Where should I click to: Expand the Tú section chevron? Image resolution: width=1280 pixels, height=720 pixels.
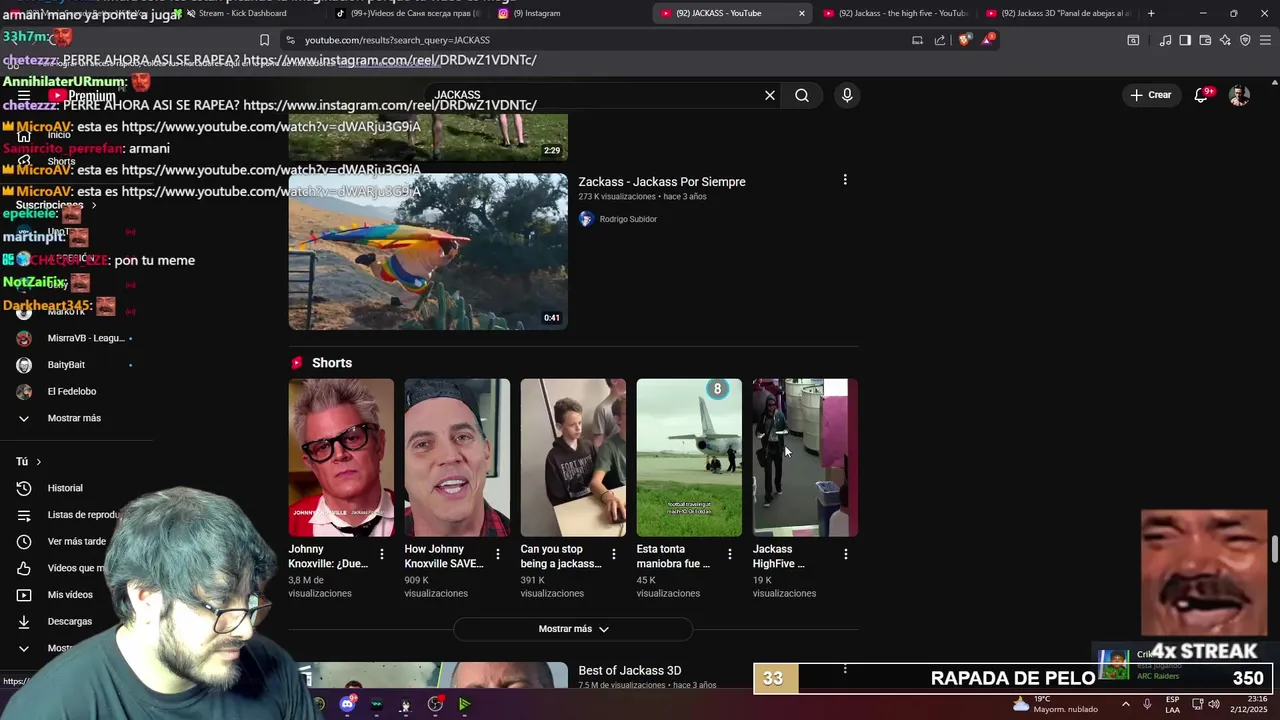pyautogui.click(x=39, y=462)
